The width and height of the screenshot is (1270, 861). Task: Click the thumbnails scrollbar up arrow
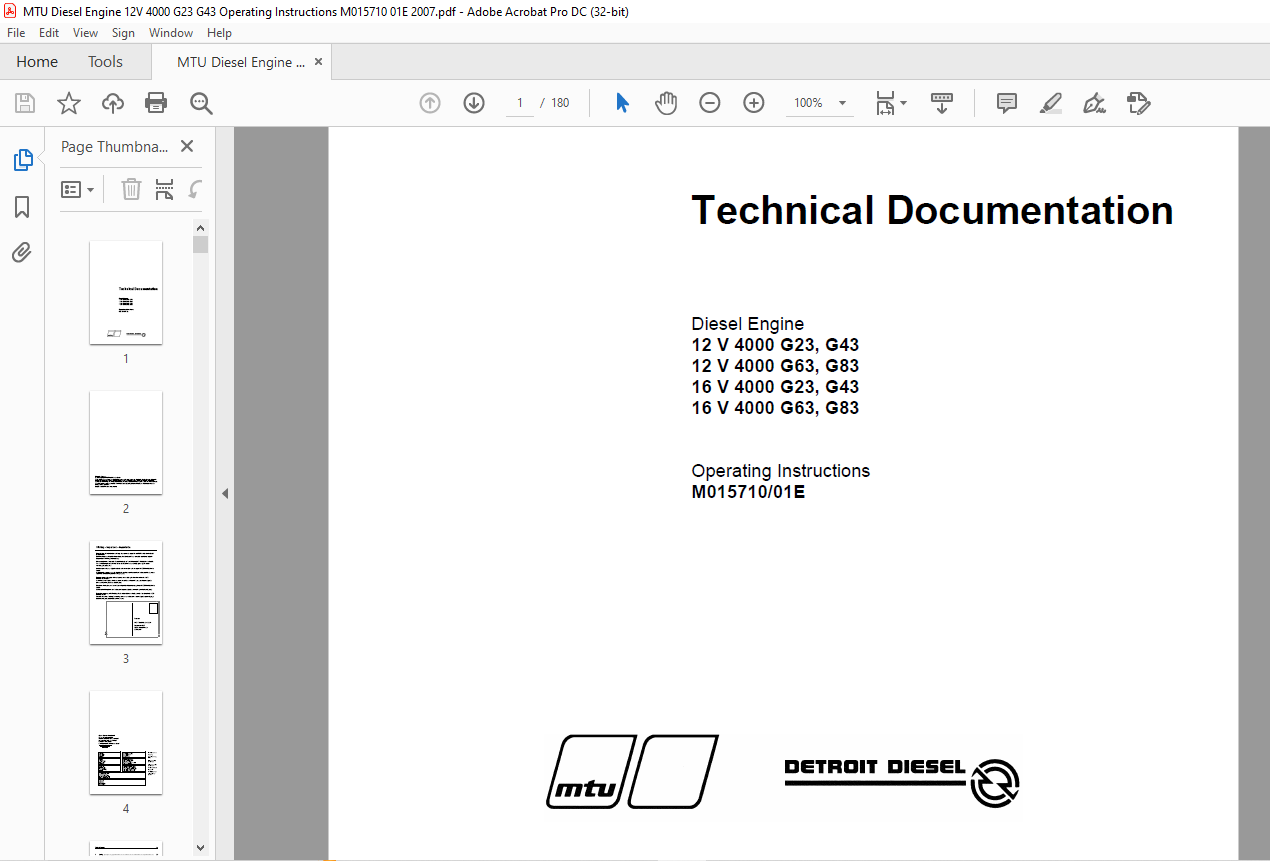(201, 227)
